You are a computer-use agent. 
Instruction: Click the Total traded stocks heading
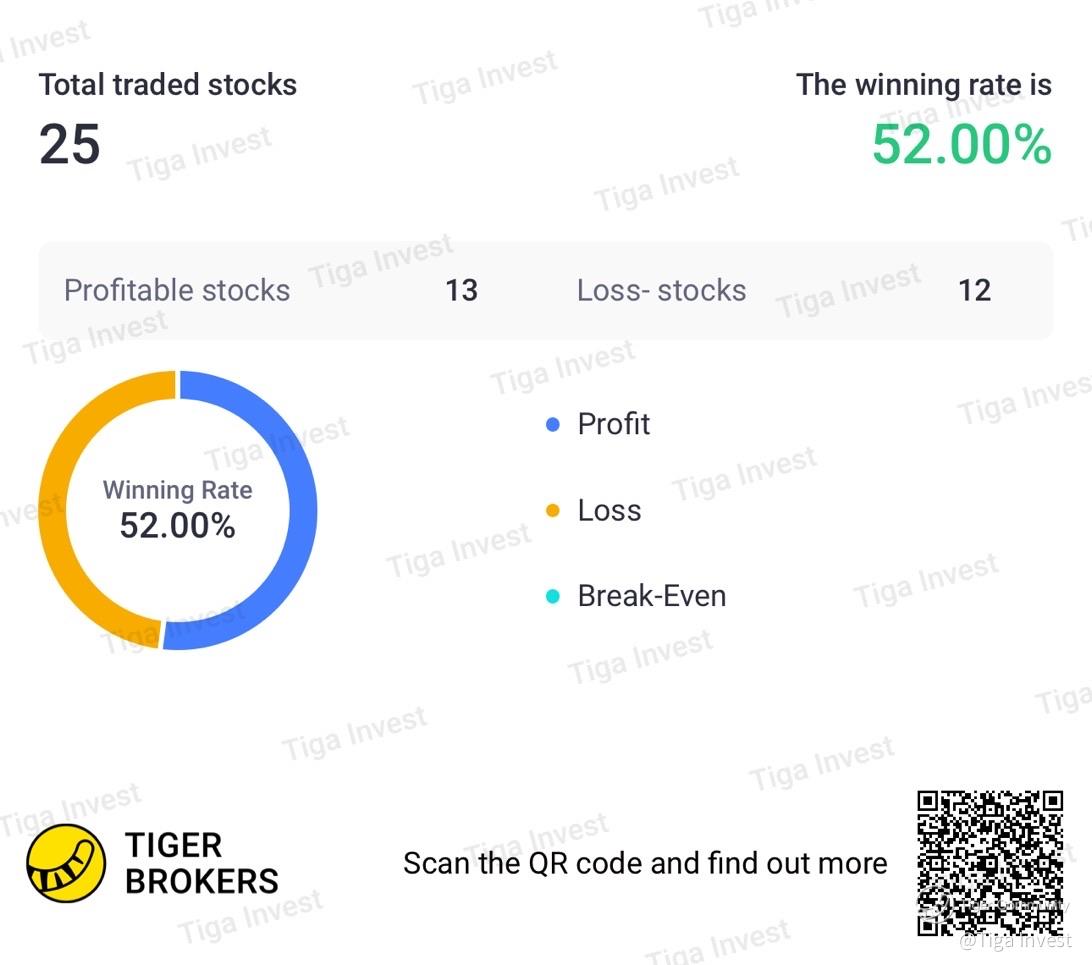(168, 85)
